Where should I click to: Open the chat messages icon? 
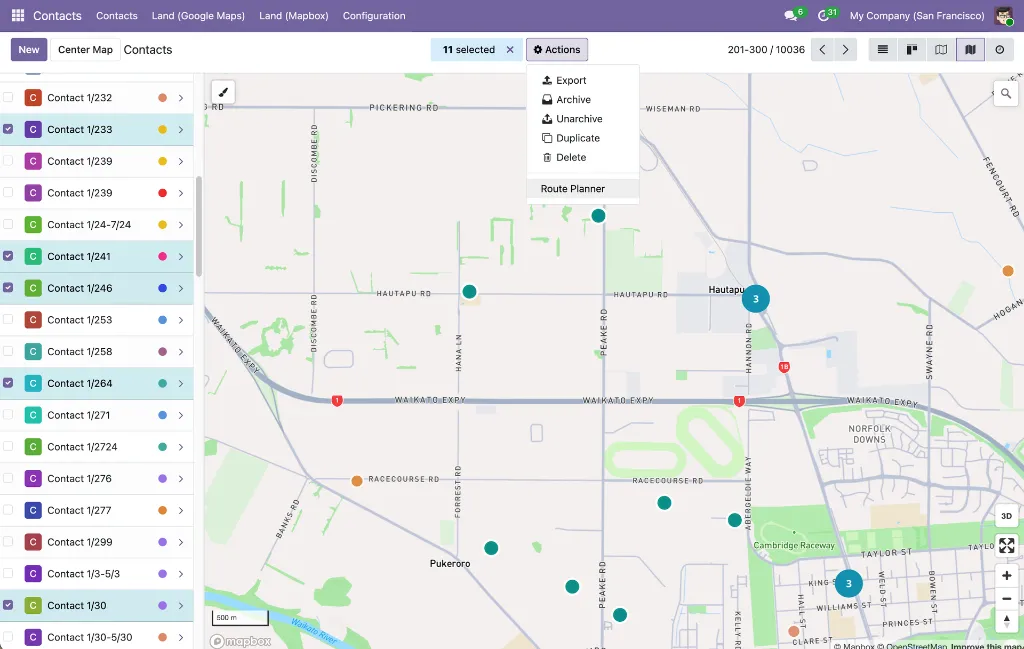click(792, 16)
